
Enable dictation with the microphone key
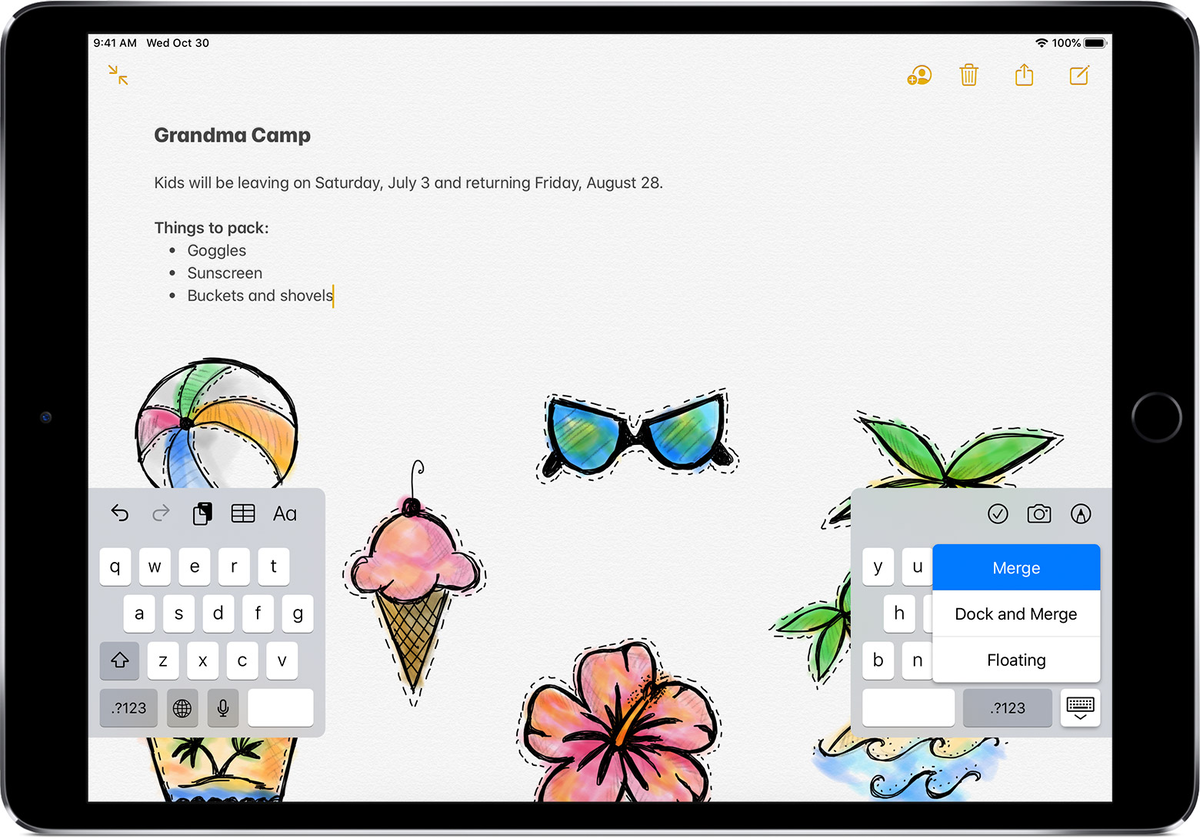[x=222, y=708]
